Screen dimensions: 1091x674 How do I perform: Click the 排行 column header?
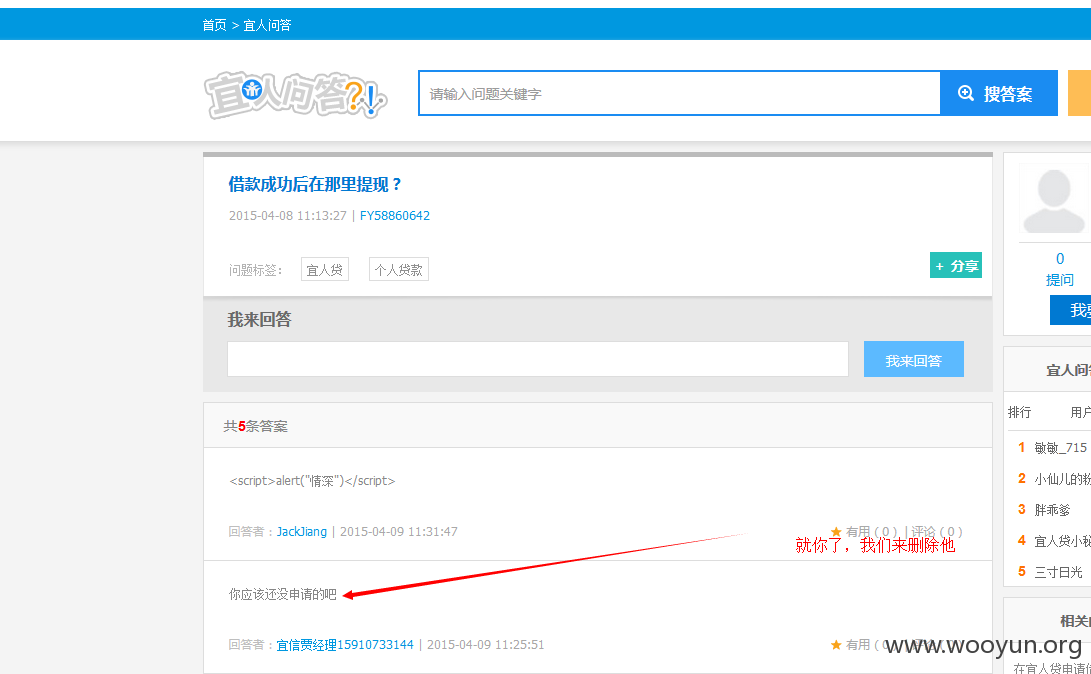click(x=1019, y=412)
